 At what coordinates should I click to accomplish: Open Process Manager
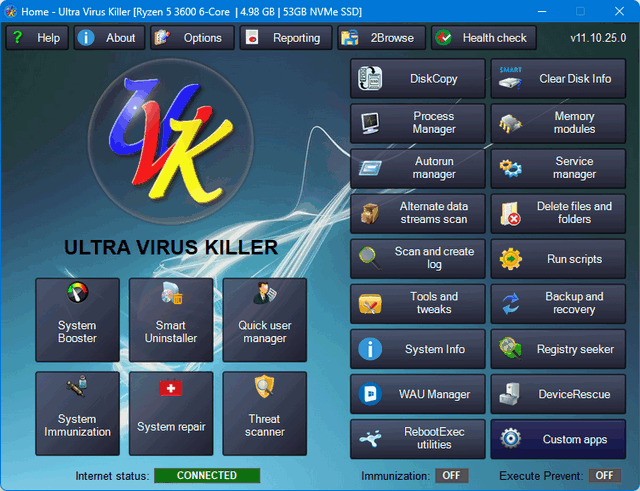tap(418, 123)
